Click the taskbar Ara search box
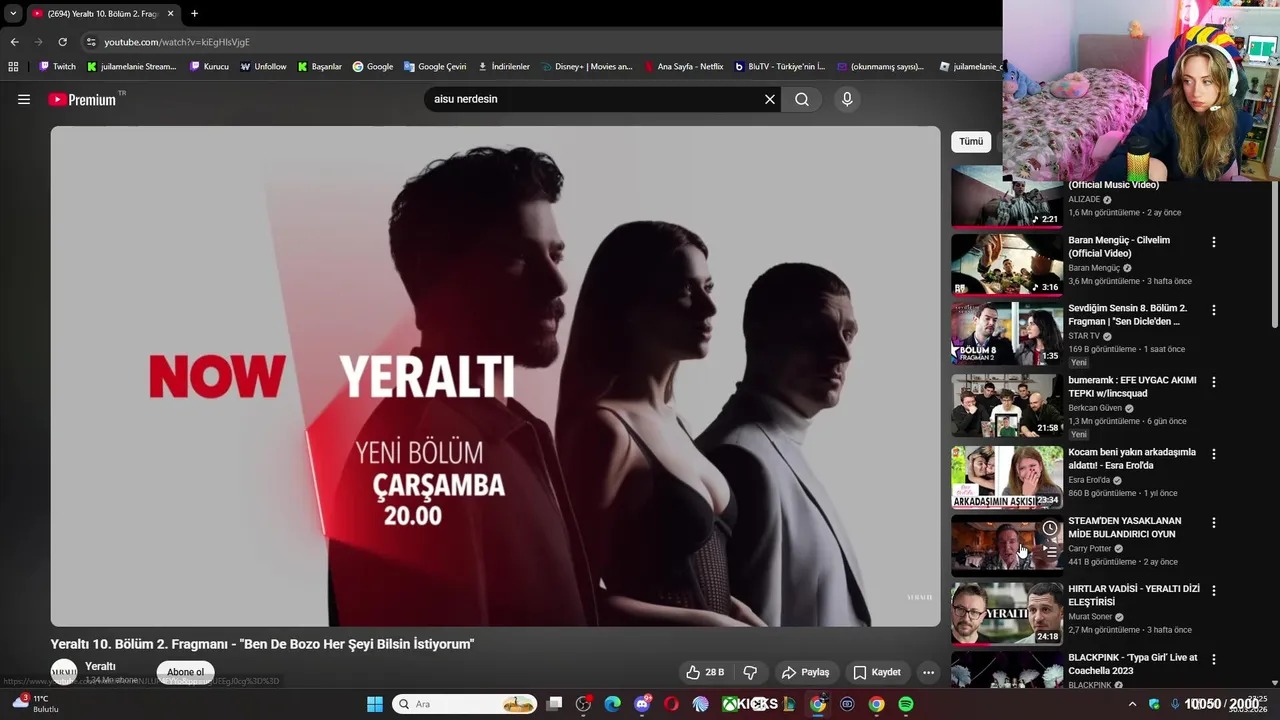 pyautogui.click(x=464, y=704)
